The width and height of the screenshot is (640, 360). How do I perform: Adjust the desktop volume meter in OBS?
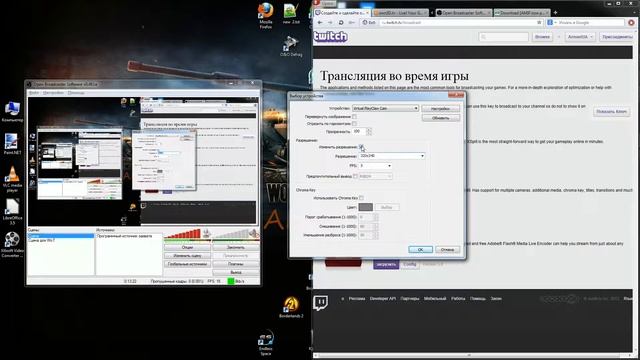pos(231,234)
